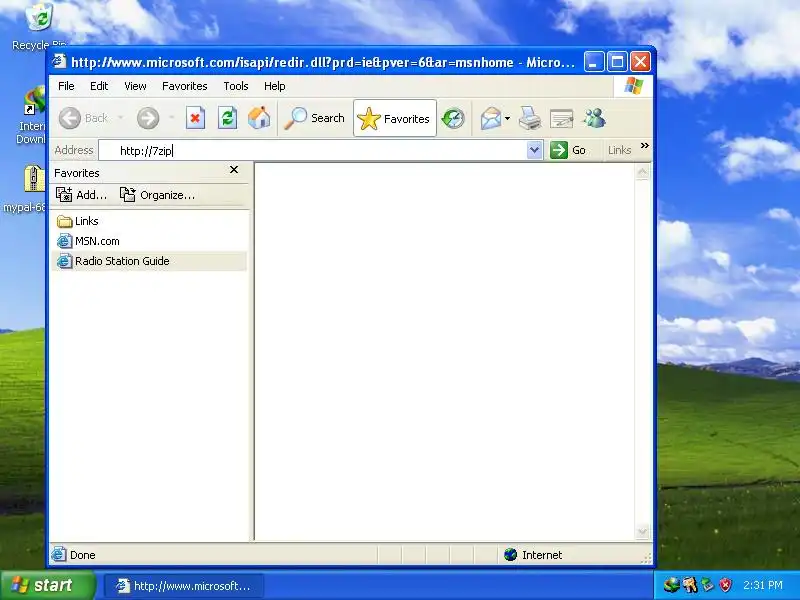
Task: Open the History pane icon
Action: (x=453, y=118)
